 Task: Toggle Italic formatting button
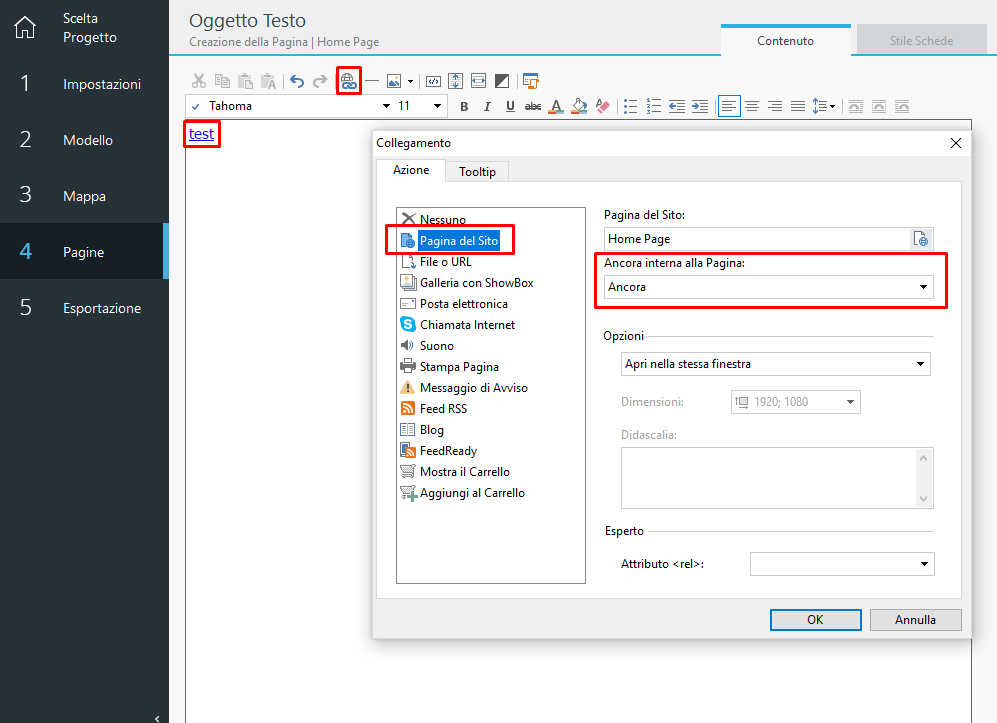[x=487, y=106]
